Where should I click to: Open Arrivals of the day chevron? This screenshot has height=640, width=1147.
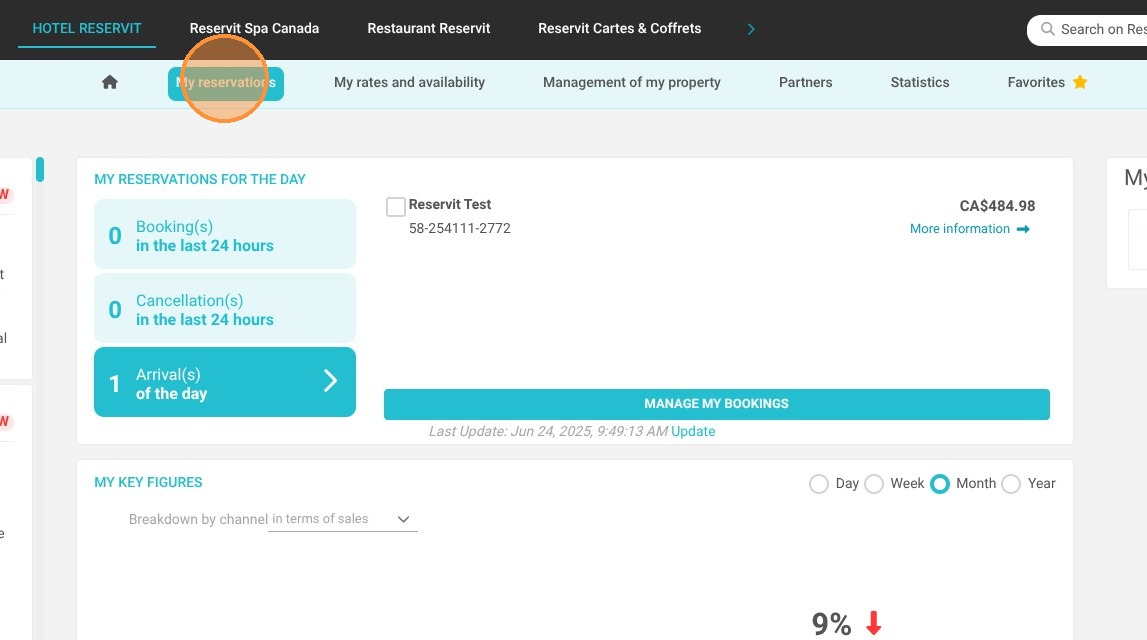[331, 380]
